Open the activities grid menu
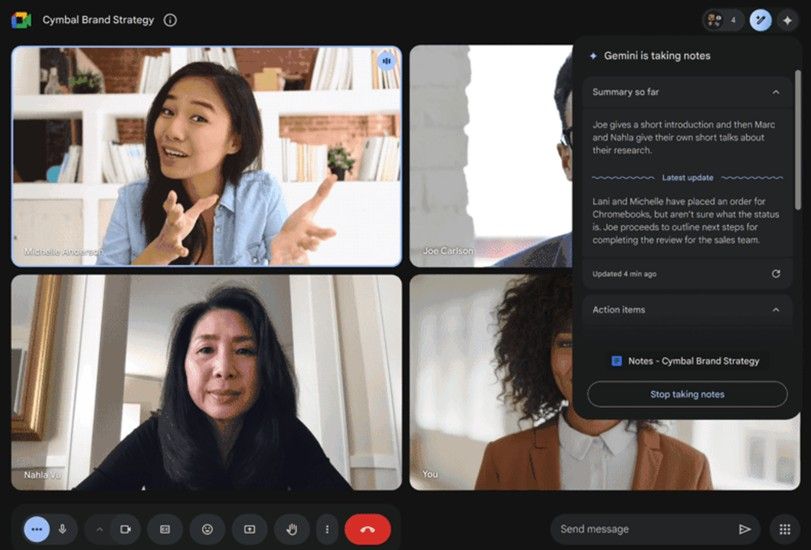This screenshot has height=550, width=811. point(785,529)
